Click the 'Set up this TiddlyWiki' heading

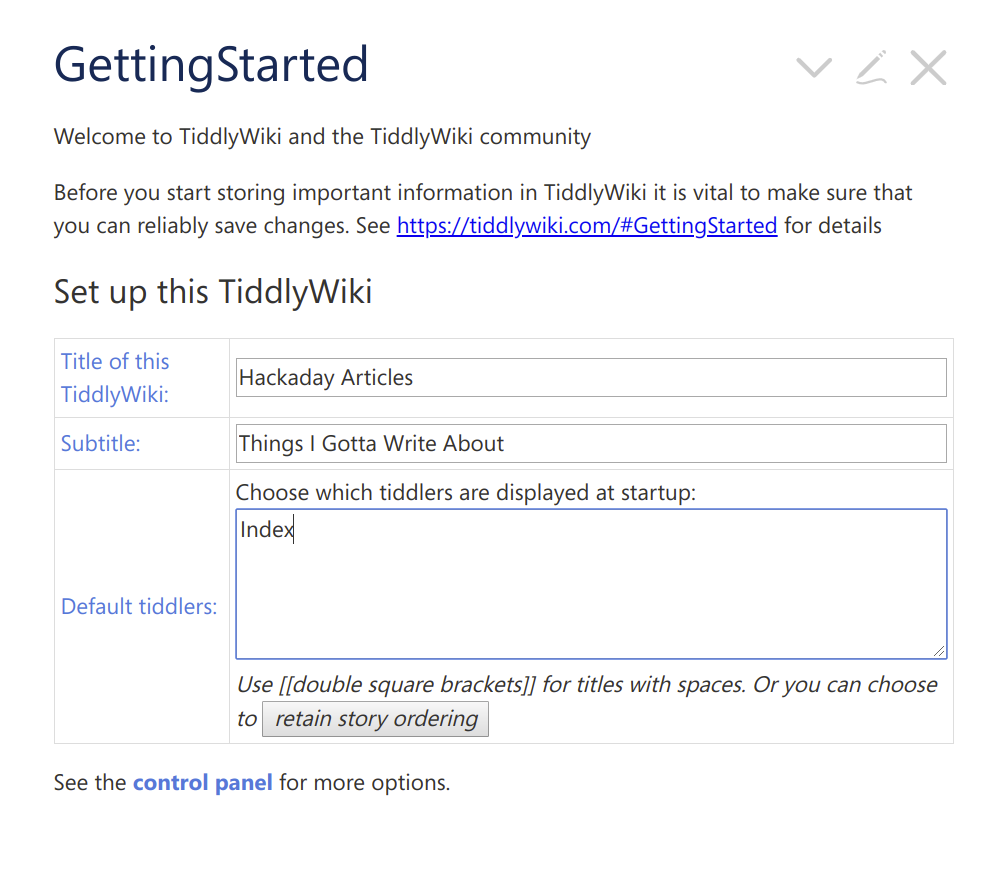(x=213, y=292)
